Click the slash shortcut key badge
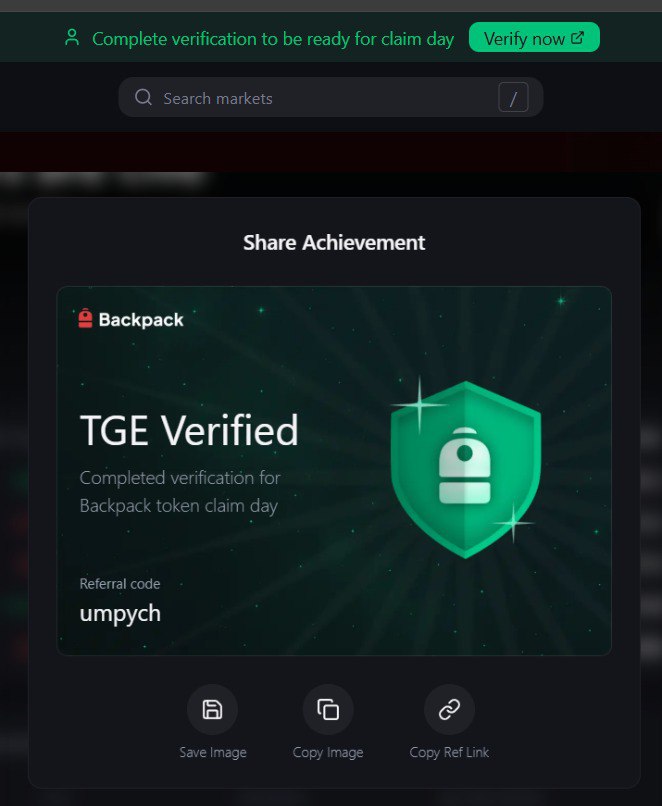This screenshot has width=662, height=806. 513,97
